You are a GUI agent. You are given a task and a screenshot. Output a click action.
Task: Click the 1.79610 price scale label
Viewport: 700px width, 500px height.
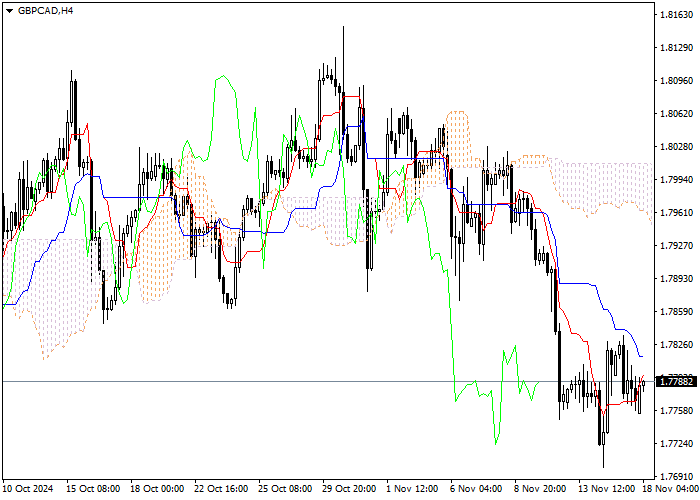pyautogui.click(x=676, y=212)
